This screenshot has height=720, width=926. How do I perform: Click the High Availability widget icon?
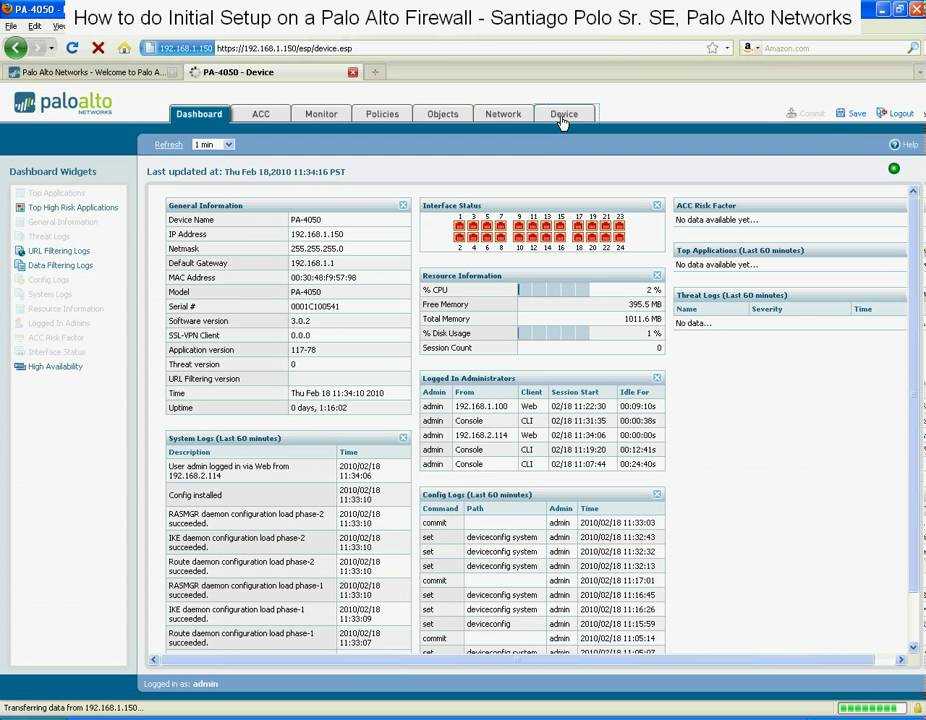[20, 366]
